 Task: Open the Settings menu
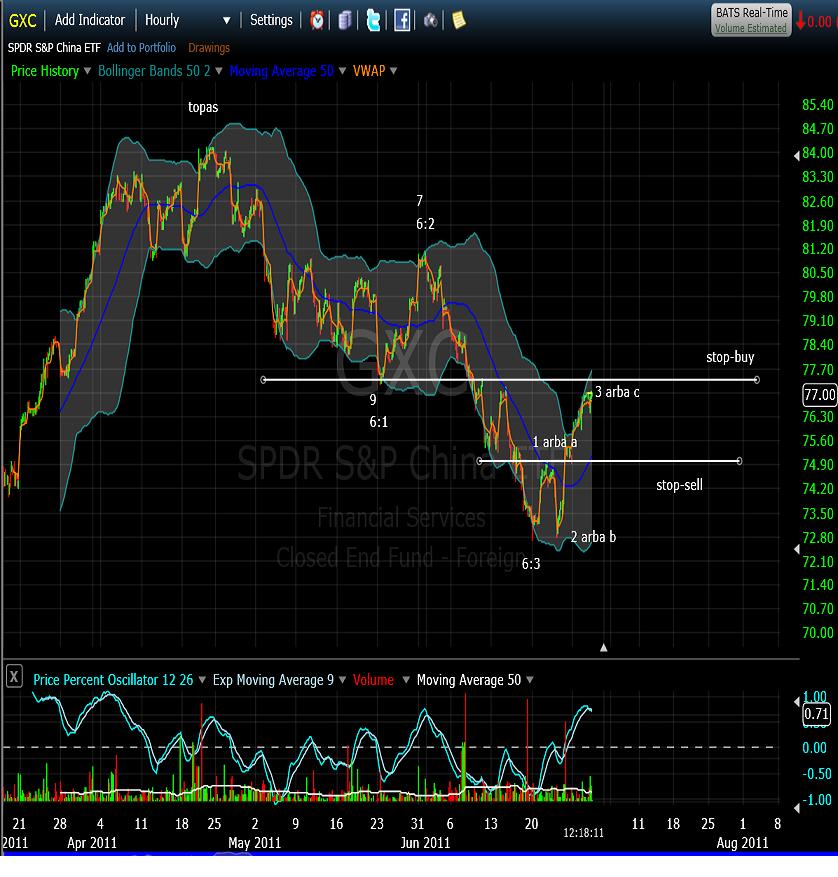pyautogui.click(x=271, y=20)
